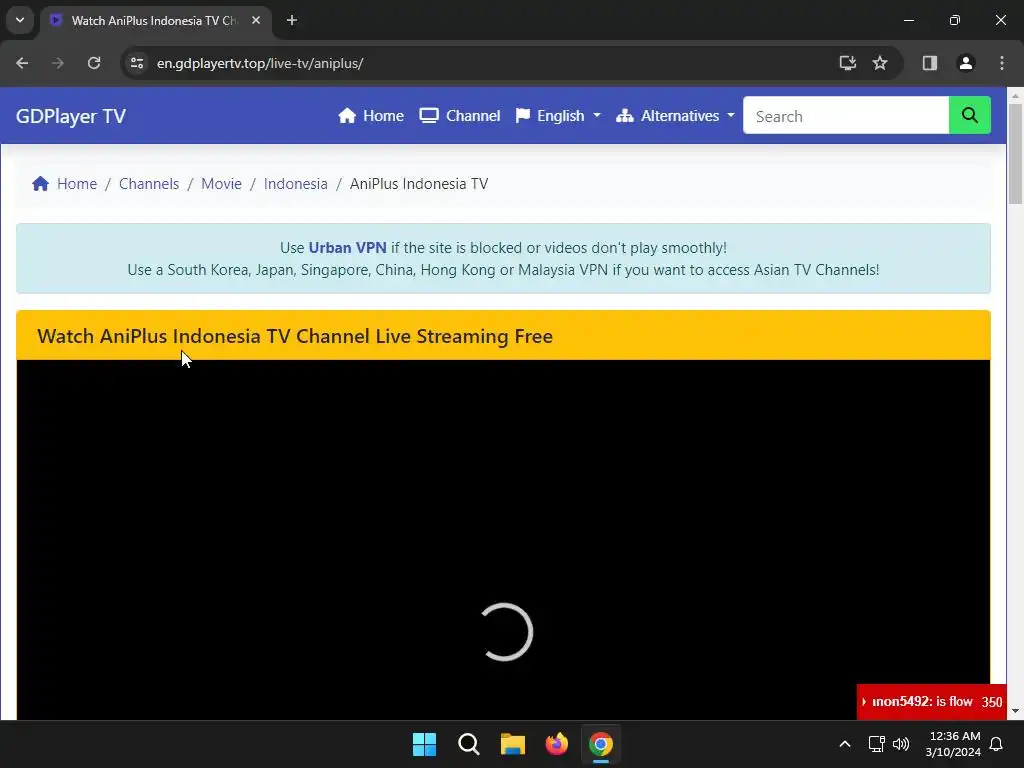This screenshot has height=768, width=1024.
Task: Open Firefox from the taskbar
Action: pyautogui.click(x=557, y=744)
